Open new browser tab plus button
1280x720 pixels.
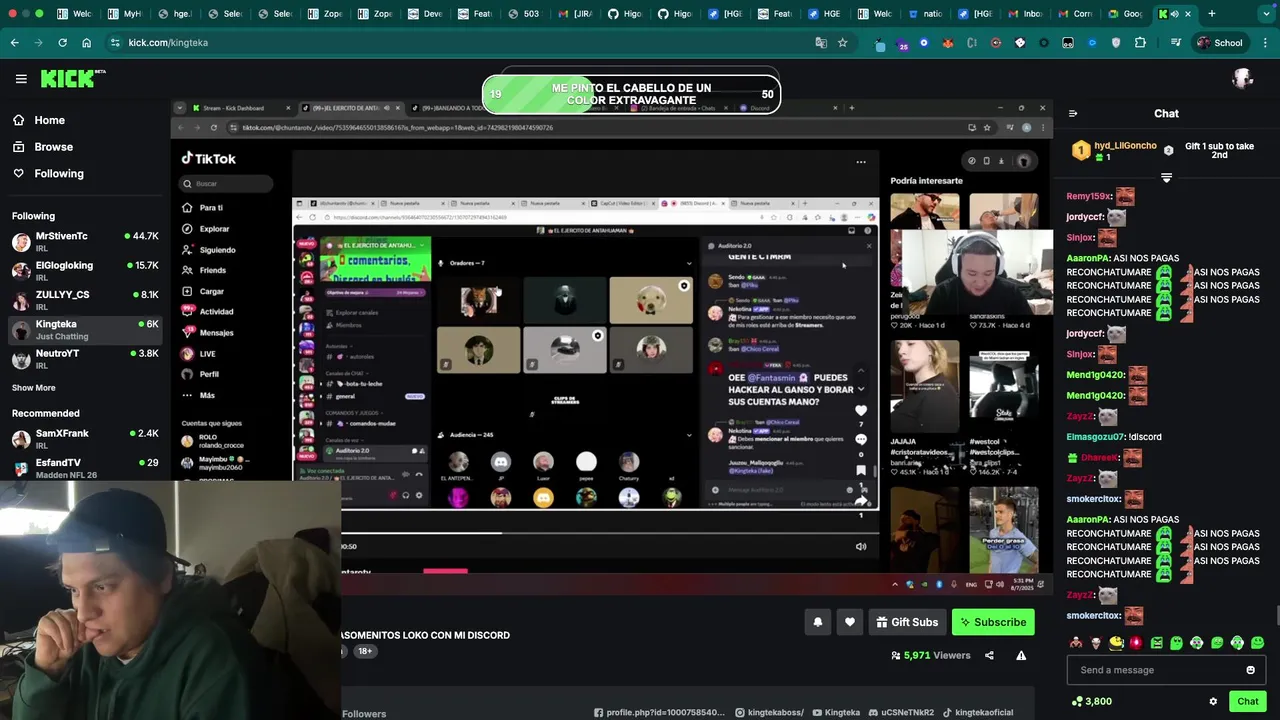(x=1211, y=14)
